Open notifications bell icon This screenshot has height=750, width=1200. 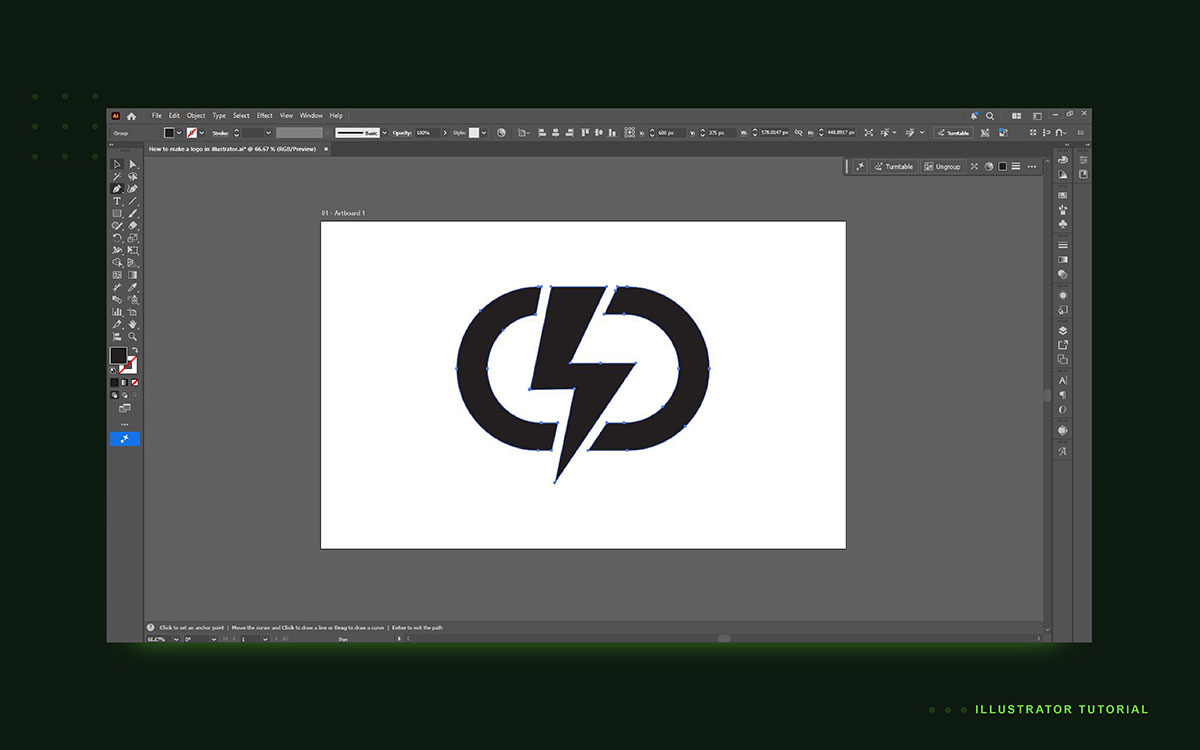tap(974, 116)
